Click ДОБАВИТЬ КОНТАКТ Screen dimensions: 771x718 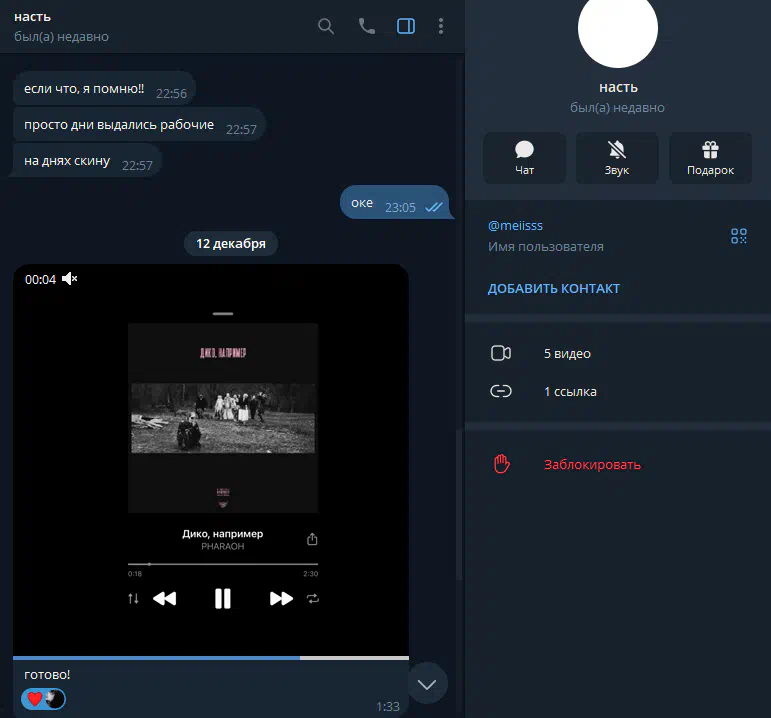click(x=554, y=289)
